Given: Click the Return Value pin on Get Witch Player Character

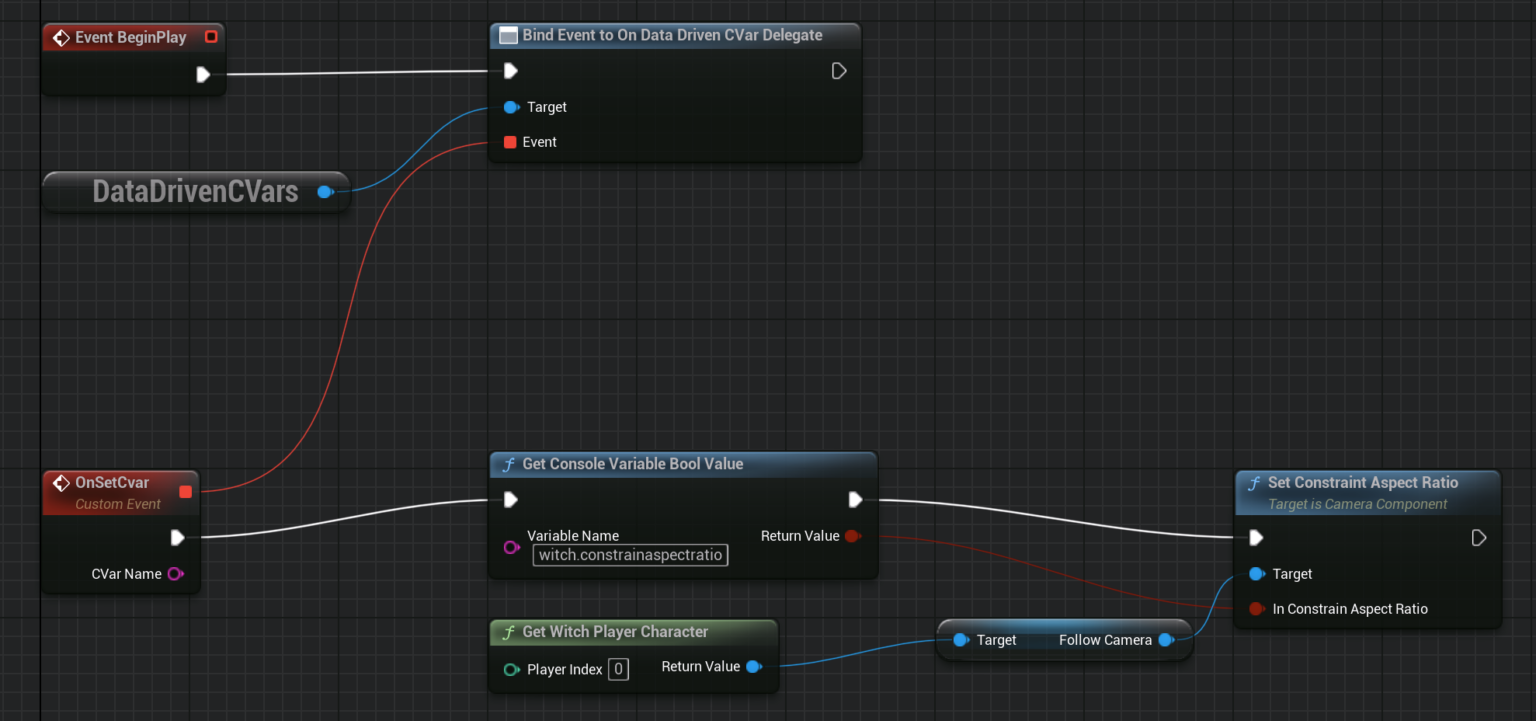Looking at the screenshot, I should 755,666.
